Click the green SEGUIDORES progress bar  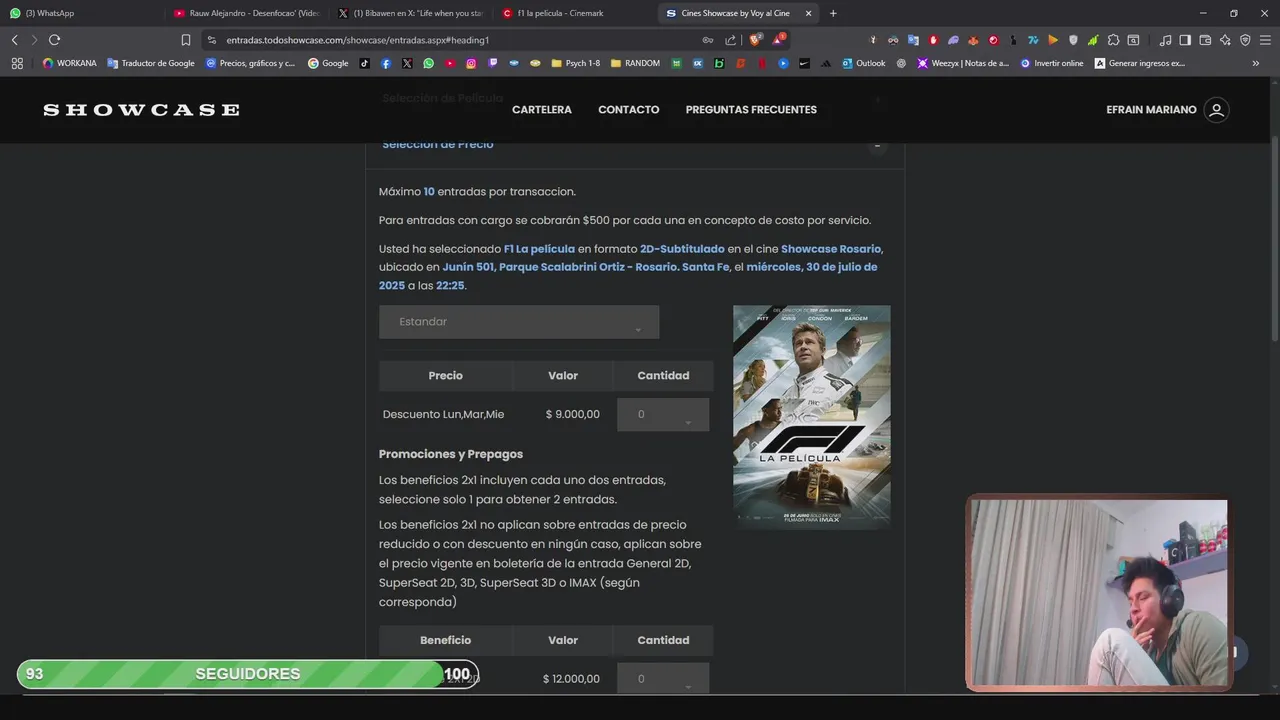tap(248, 674)
